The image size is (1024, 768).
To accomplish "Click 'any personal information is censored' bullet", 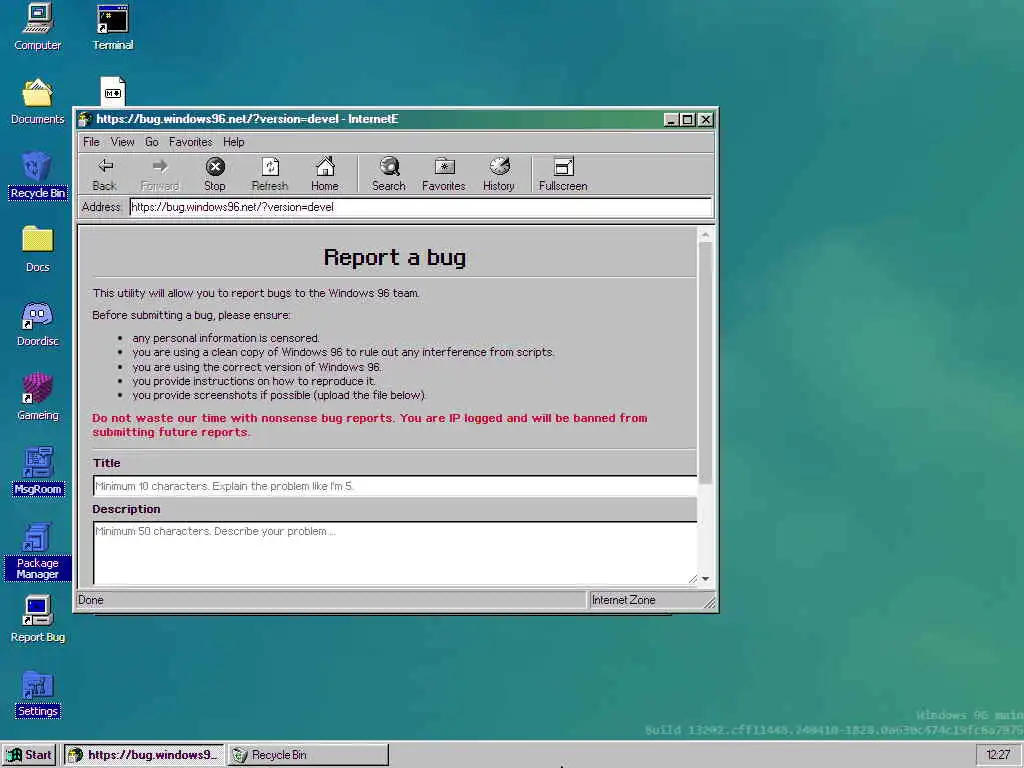I will click(x=226, y=338).
